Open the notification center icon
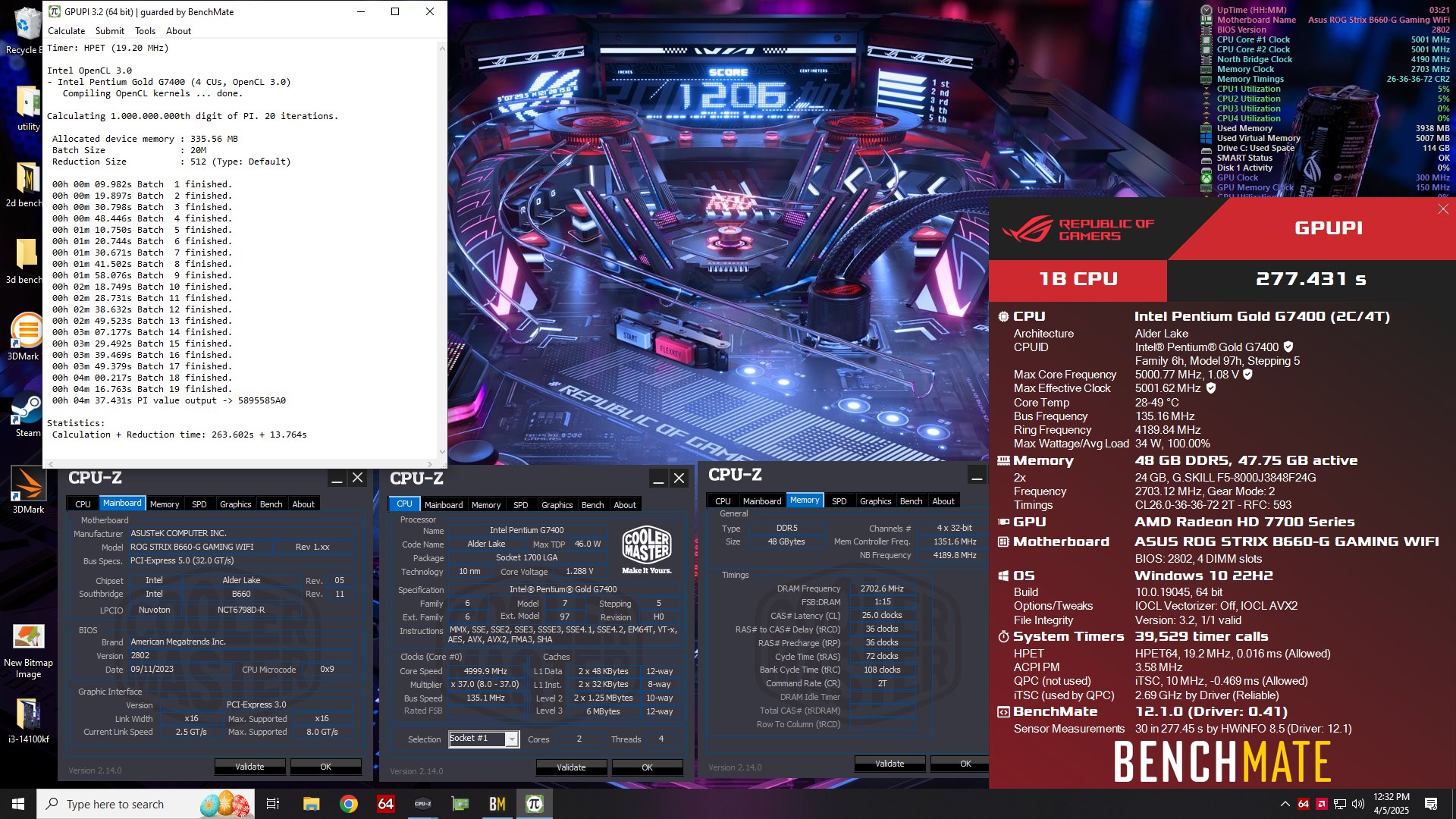Screen dimensions: 1456x819 (x=1431, y=804)
